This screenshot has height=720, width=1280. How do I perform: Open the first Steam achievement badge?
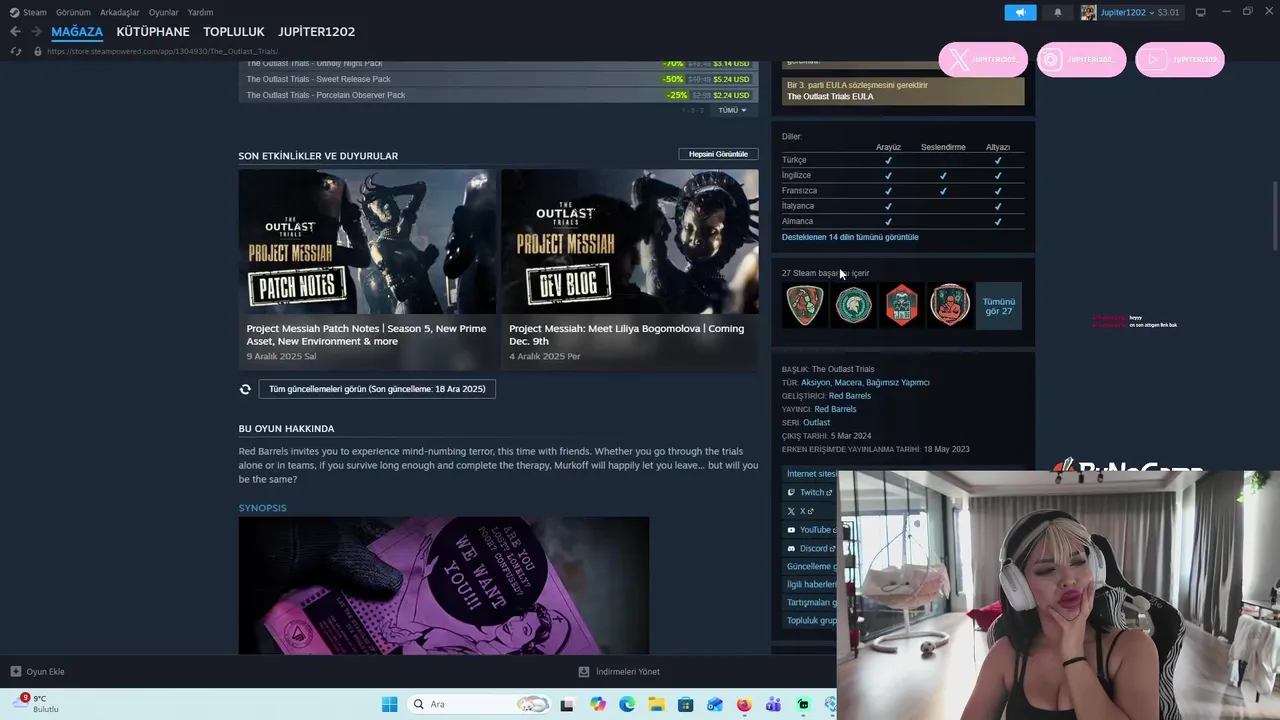(x=805, y=305)
